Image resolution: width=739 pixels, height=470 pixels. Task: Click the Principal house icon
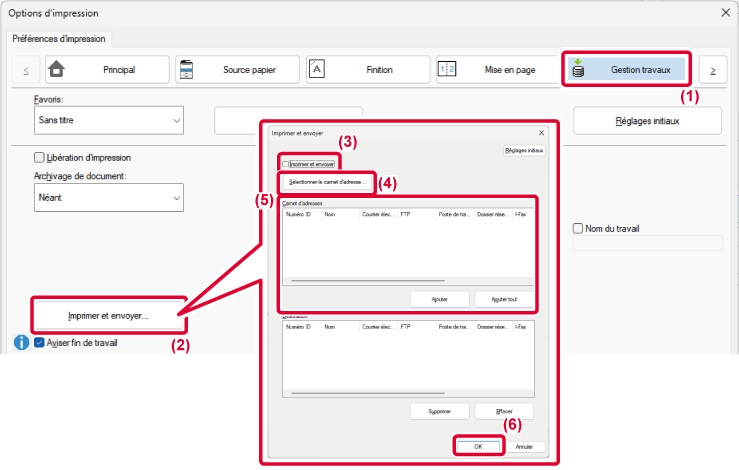[x=56, y=70]
